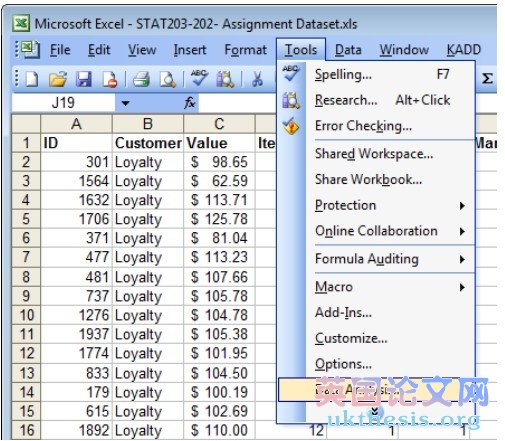Open the View menu
505x441 pixels.
tap(142, 50)
